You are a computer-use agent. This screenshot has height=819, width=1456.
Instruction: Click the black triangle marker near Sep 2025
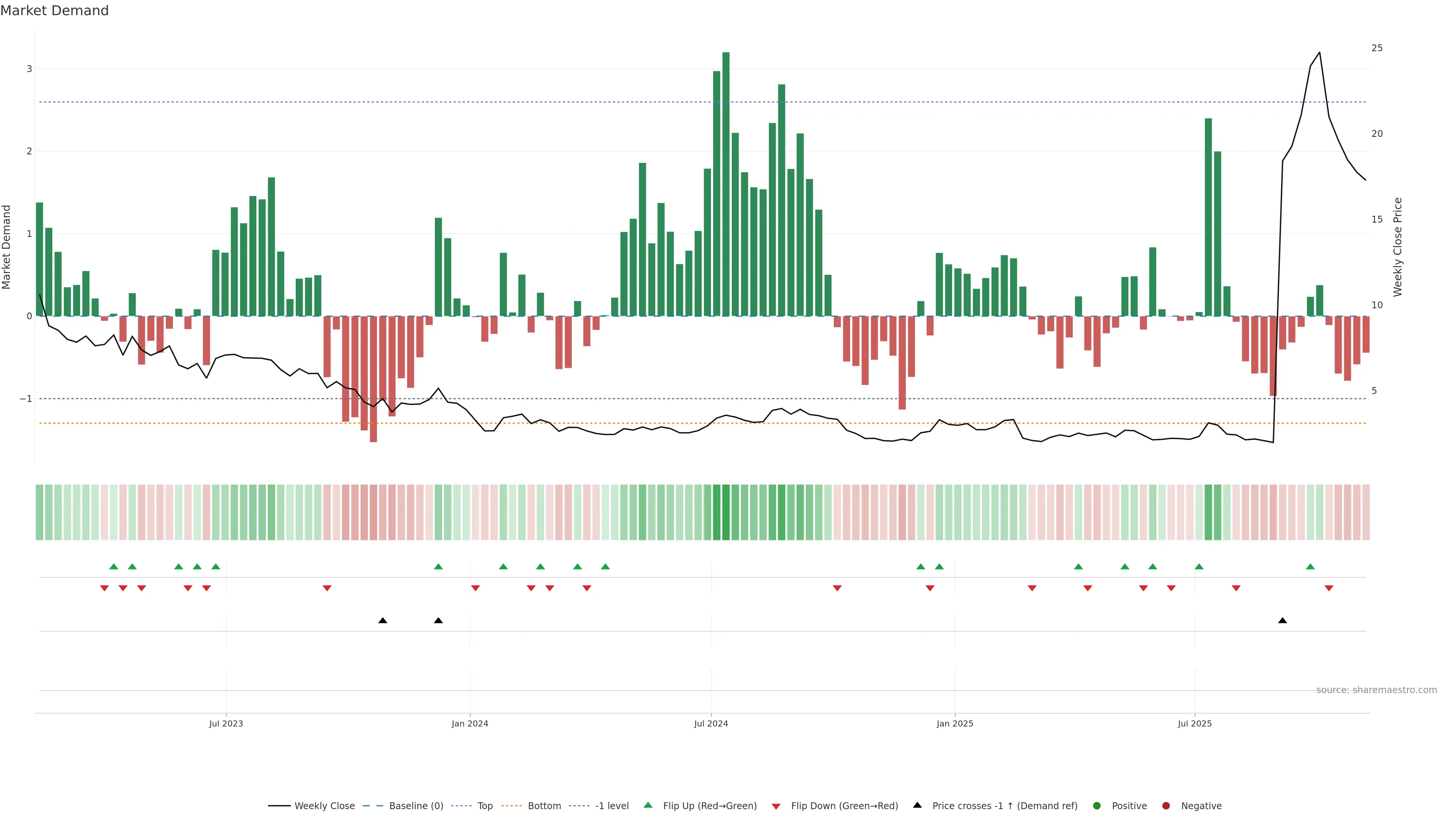[1282, 621]
